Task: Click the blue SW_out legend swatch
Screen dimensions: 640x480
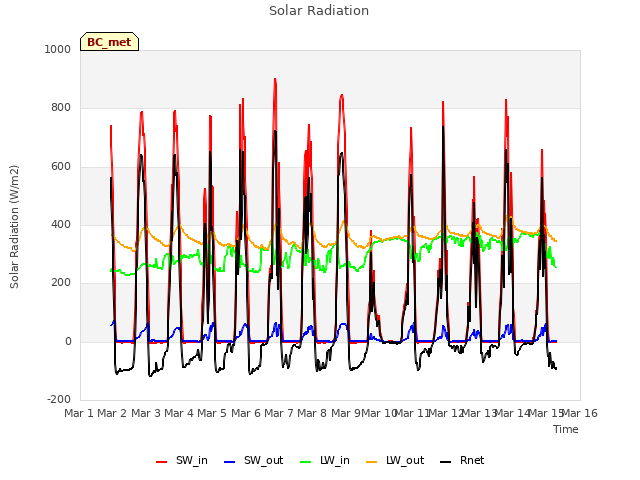Action: (230, 462)
